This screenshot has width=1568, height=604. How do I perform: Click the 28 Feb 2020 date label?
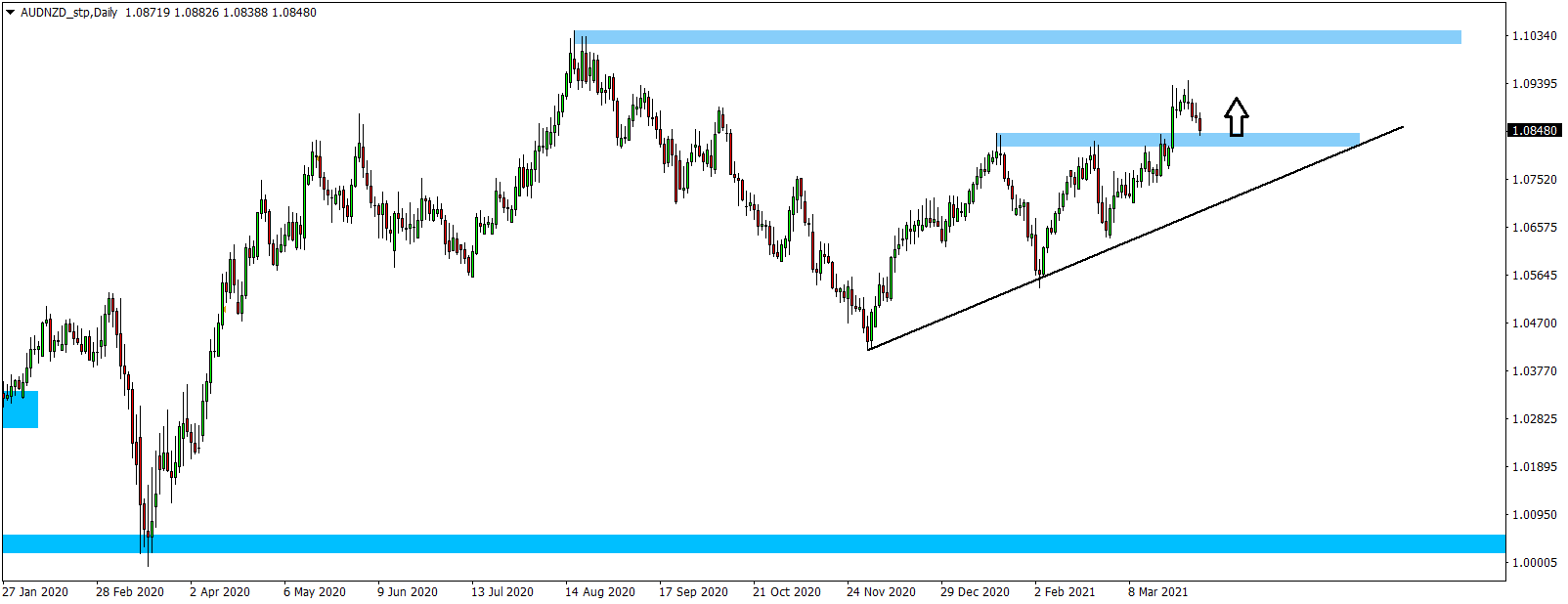130,592
